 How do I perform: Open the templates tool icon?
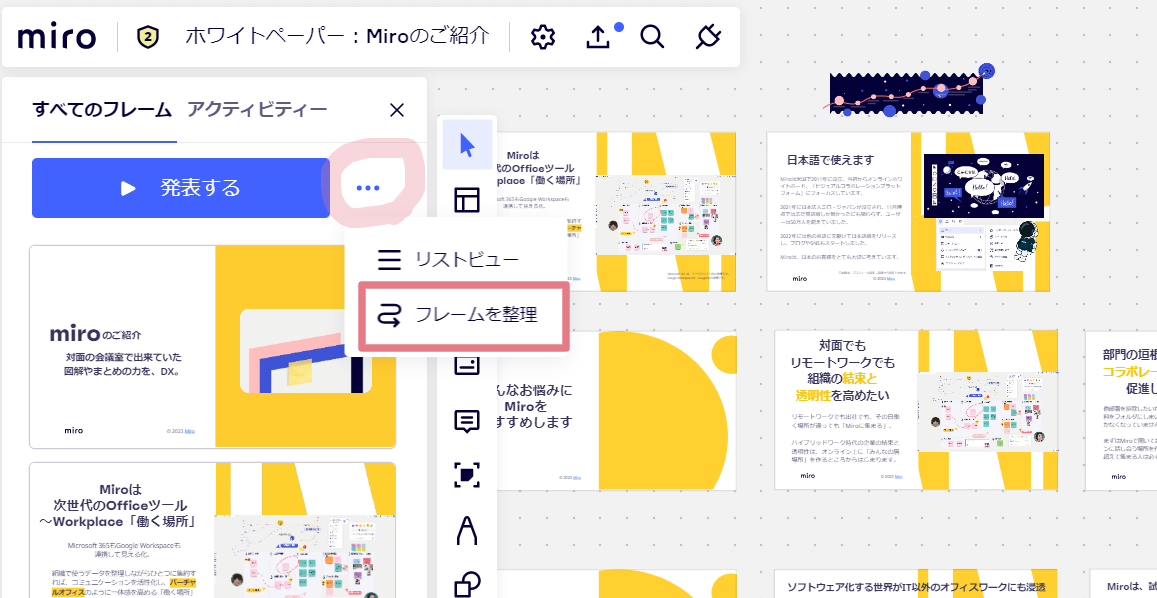pyautogui.click(x=467, y=200)
